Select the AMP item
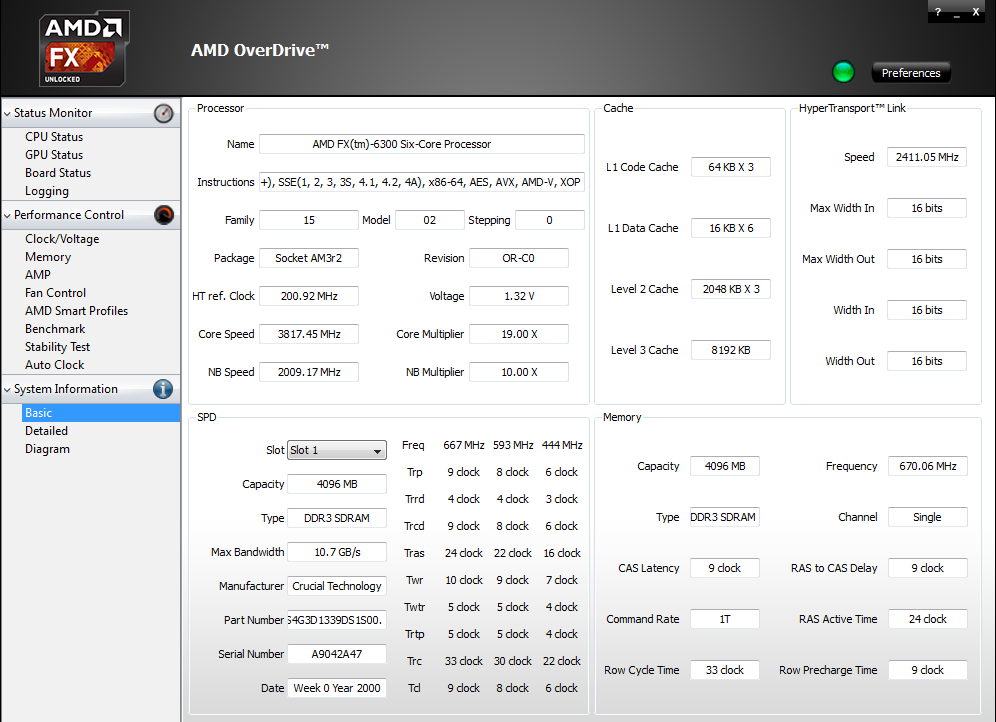This screenshot has width=996, height=722. click(37, 275)
